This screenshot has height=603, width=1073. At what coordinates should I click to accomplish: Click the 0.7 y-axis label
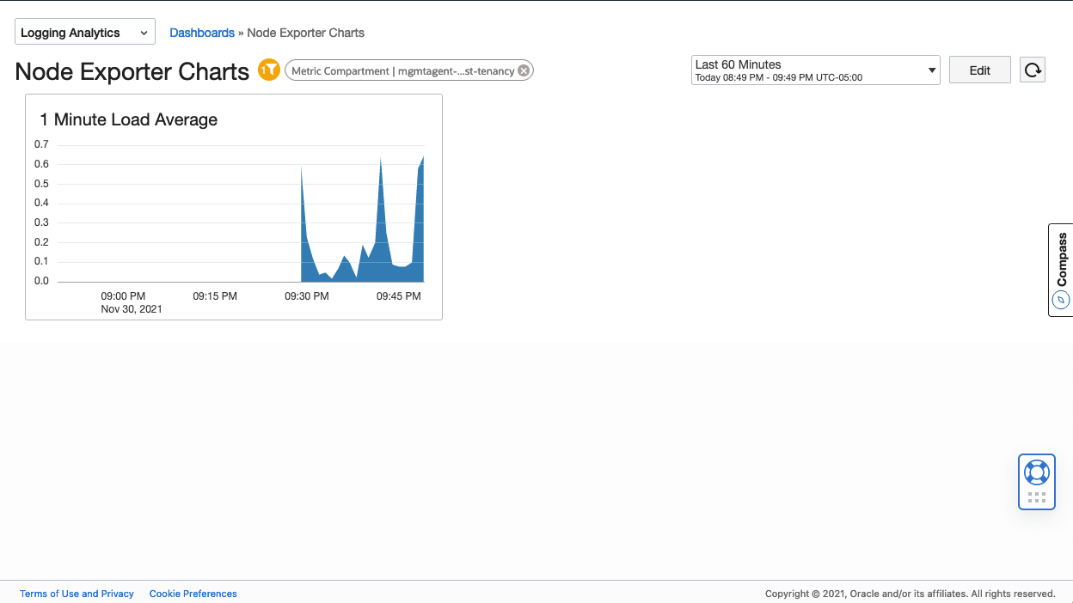[42, 144]
